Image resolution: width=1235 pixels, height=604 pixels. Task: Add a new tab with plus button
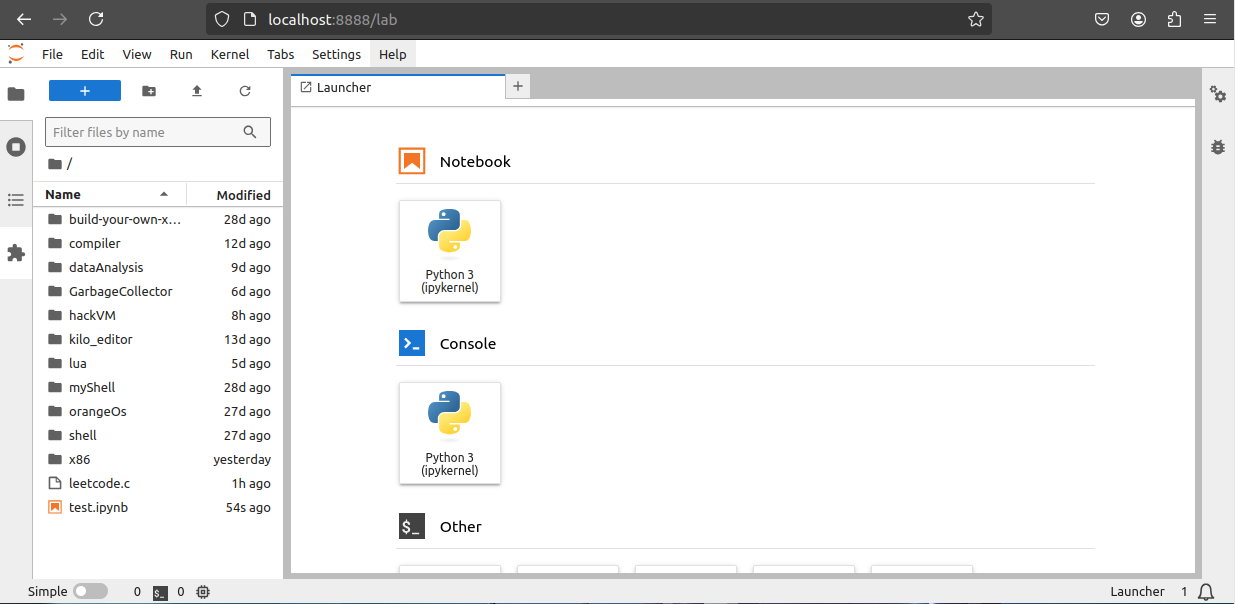click(518, 87)
